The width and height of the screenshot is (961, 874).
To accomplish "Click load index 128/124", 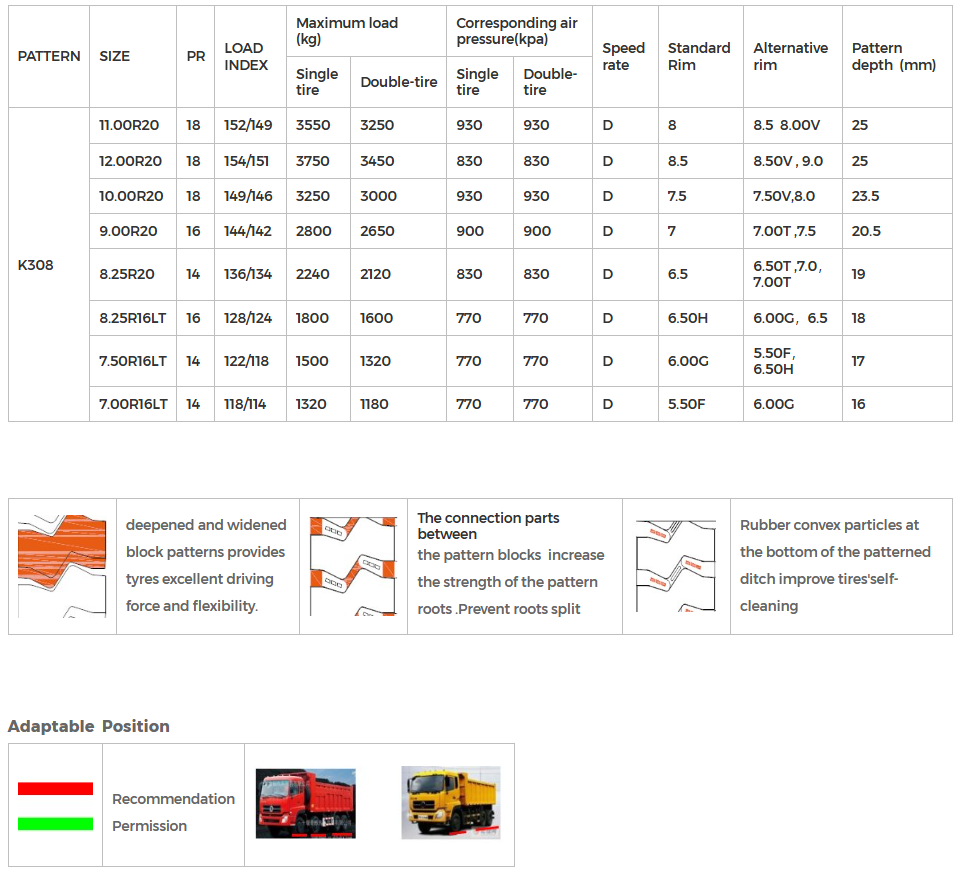I will (x=248, y=318).
